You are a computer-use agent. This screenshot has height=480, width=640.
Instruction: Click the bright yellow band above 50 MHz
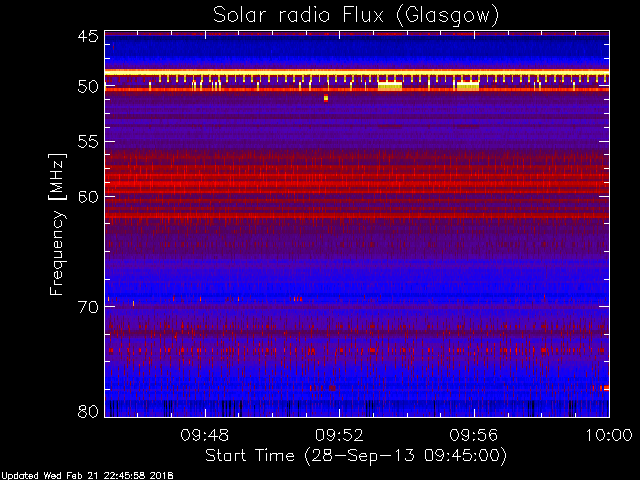click(357, 72)
